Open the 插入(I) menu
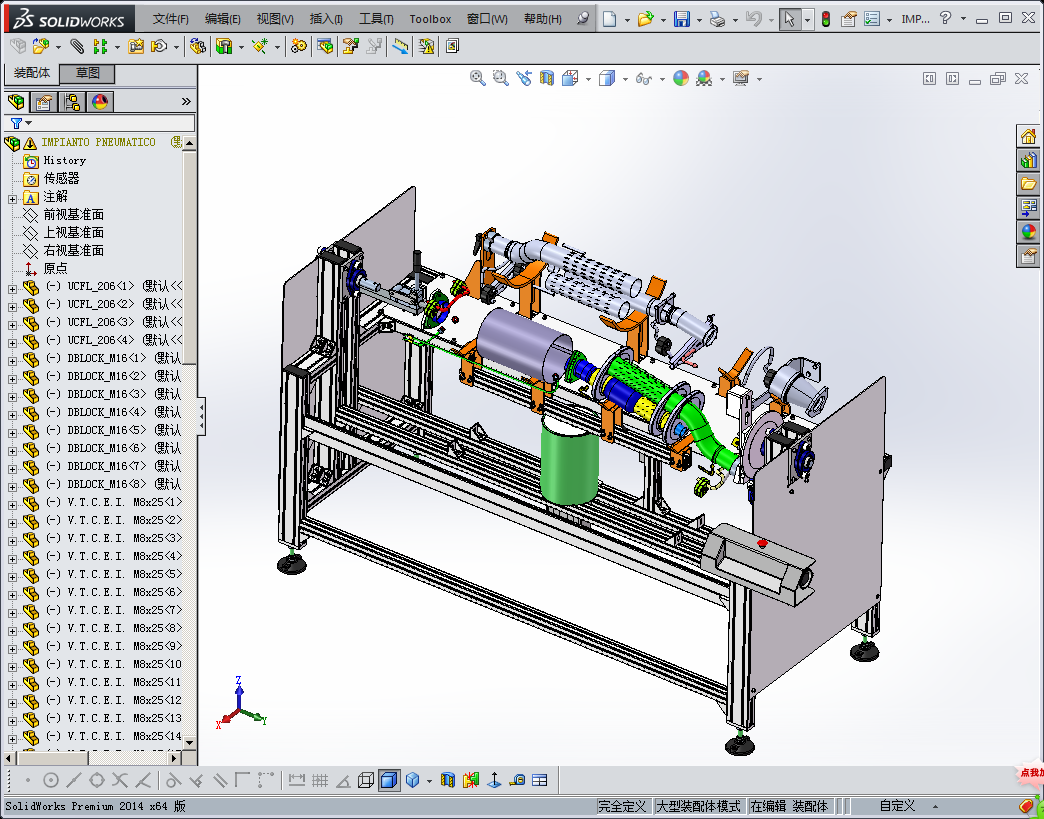Viewport: 1044px width, 819px height. (x=326, y=19)
